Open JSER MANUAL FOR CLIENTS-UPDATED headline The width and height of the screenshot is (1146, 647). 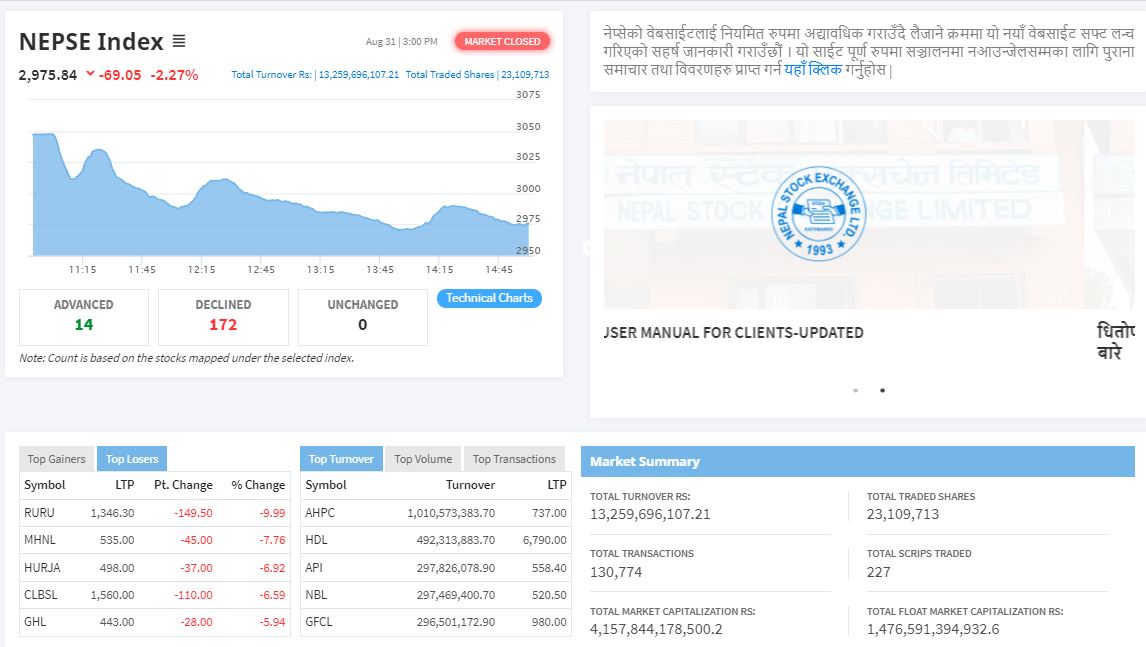[733, 333]
